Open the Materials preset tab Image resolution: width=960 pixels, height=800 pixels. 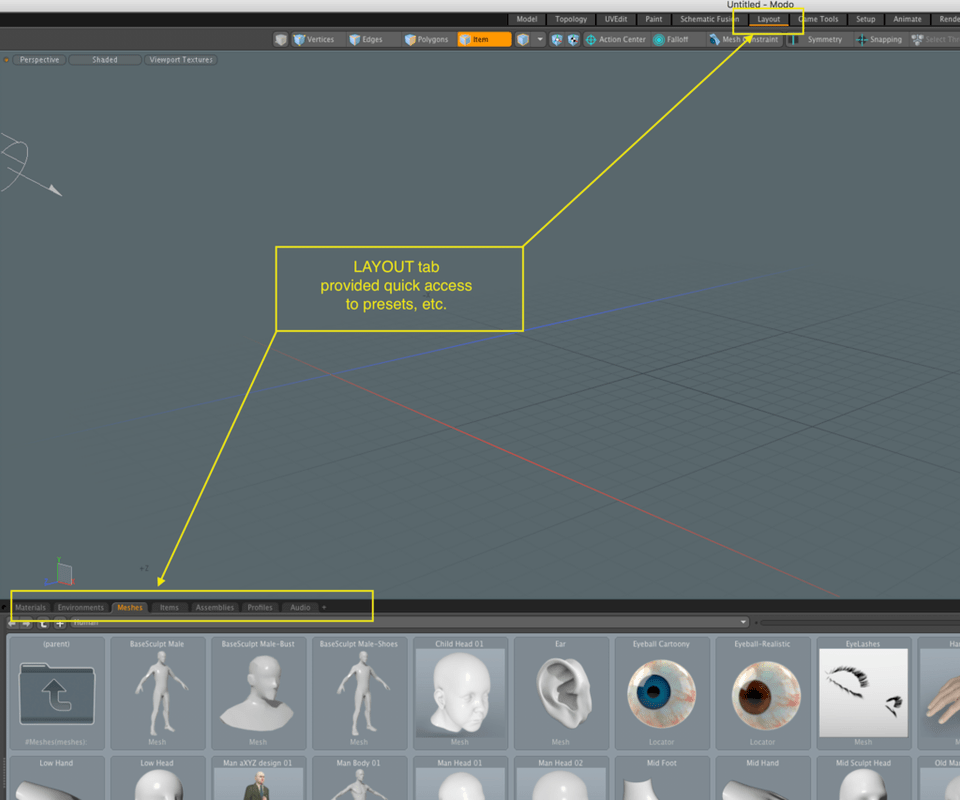coord(30,607)
